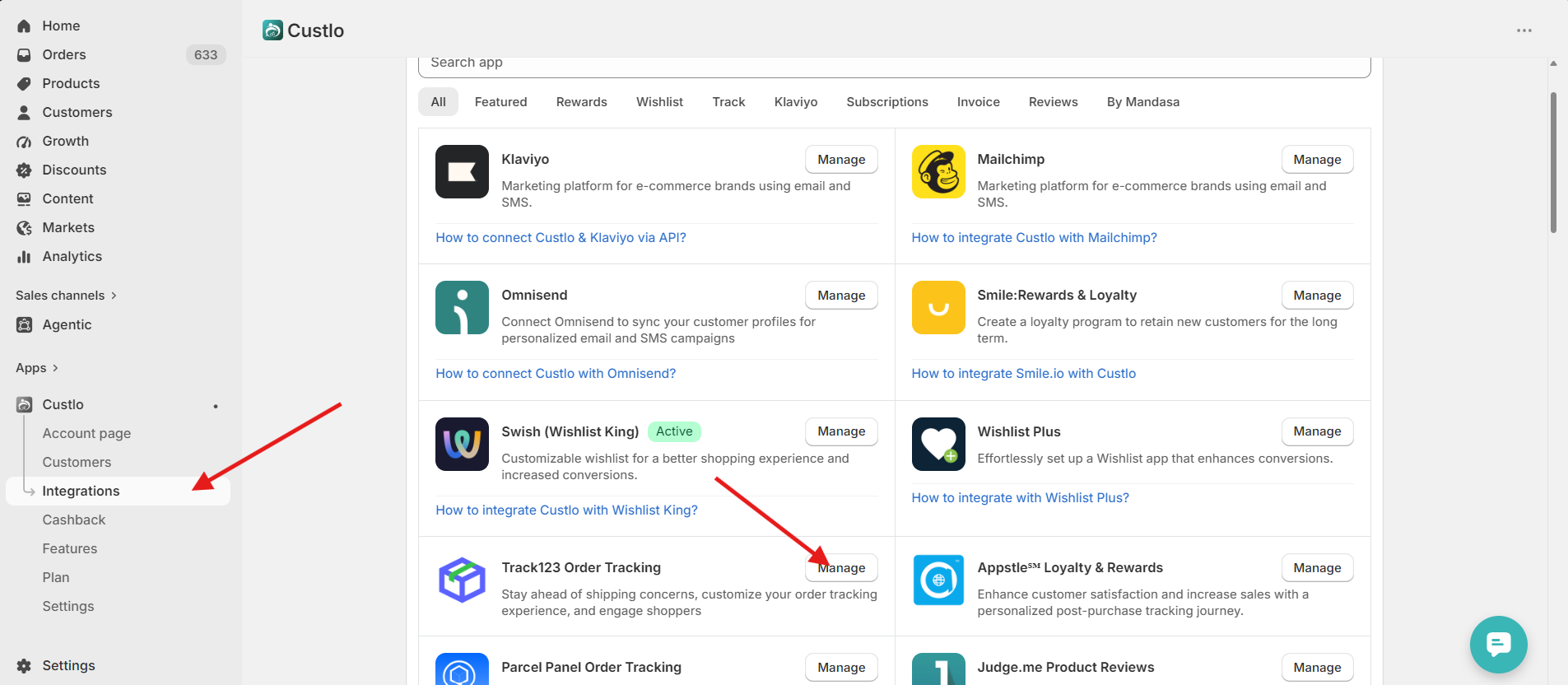Click the Swish Wishlist King logo
This screenshot has width=1568, height=685.
click(x=462, y=445)
